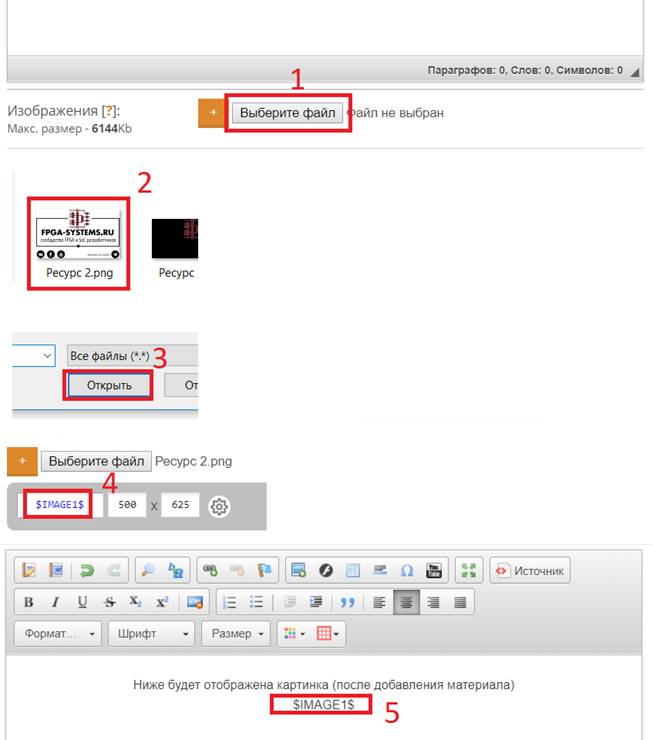Insert a numbered list

(230, 602)
